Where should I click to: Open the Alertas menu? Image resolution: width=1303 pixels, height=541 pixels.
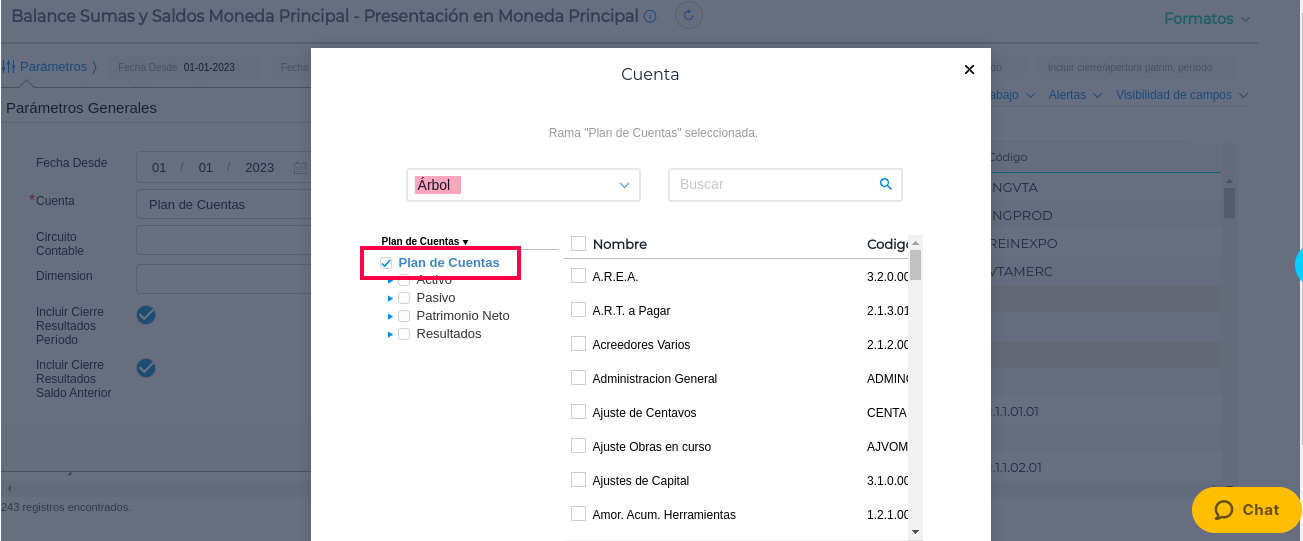click(1075, 95)
